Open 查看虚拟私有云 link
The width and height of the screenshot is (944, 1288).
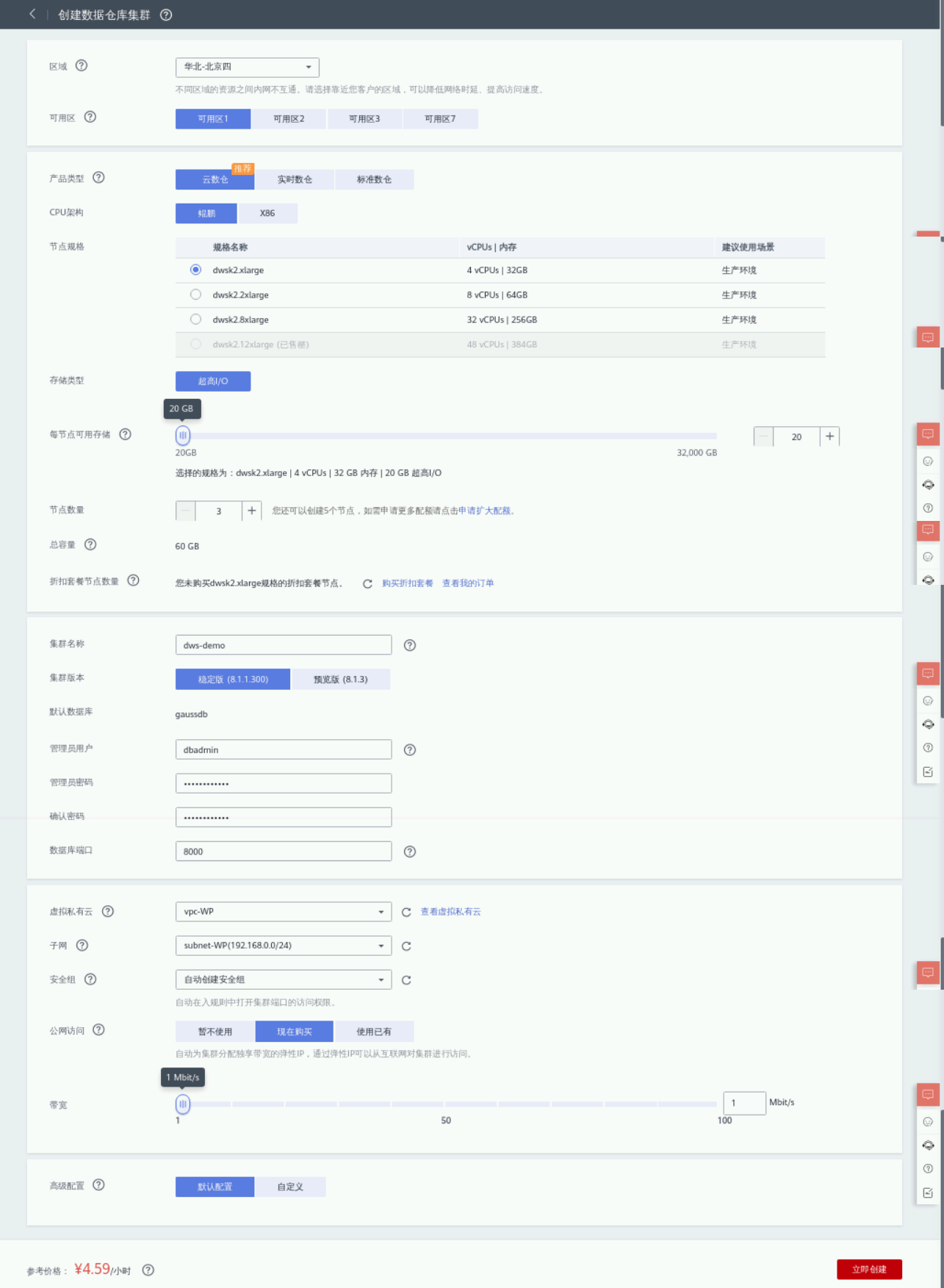click(450, 912)
